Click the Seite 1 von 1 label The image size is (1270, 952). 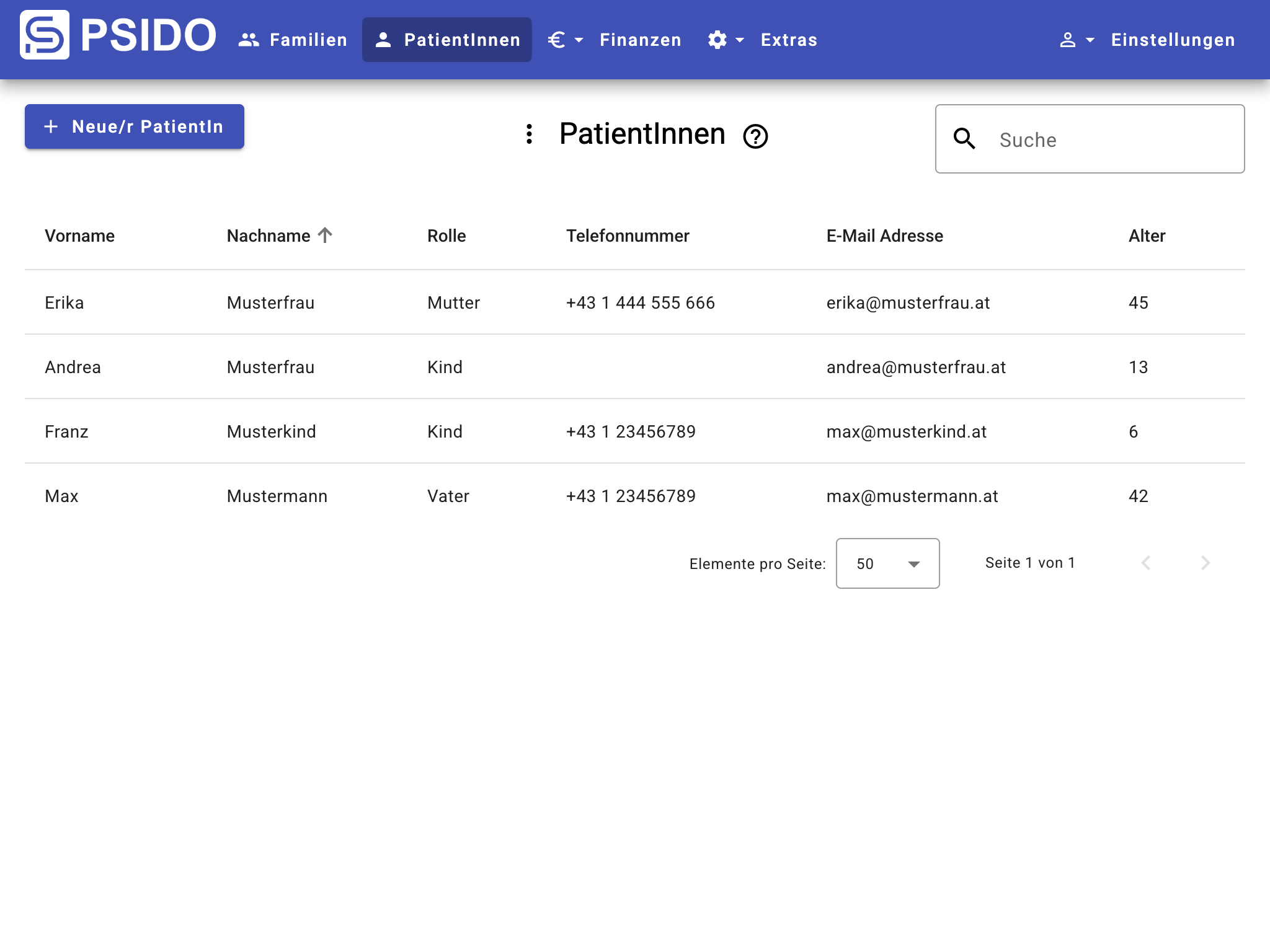[x=1030, y=563]
